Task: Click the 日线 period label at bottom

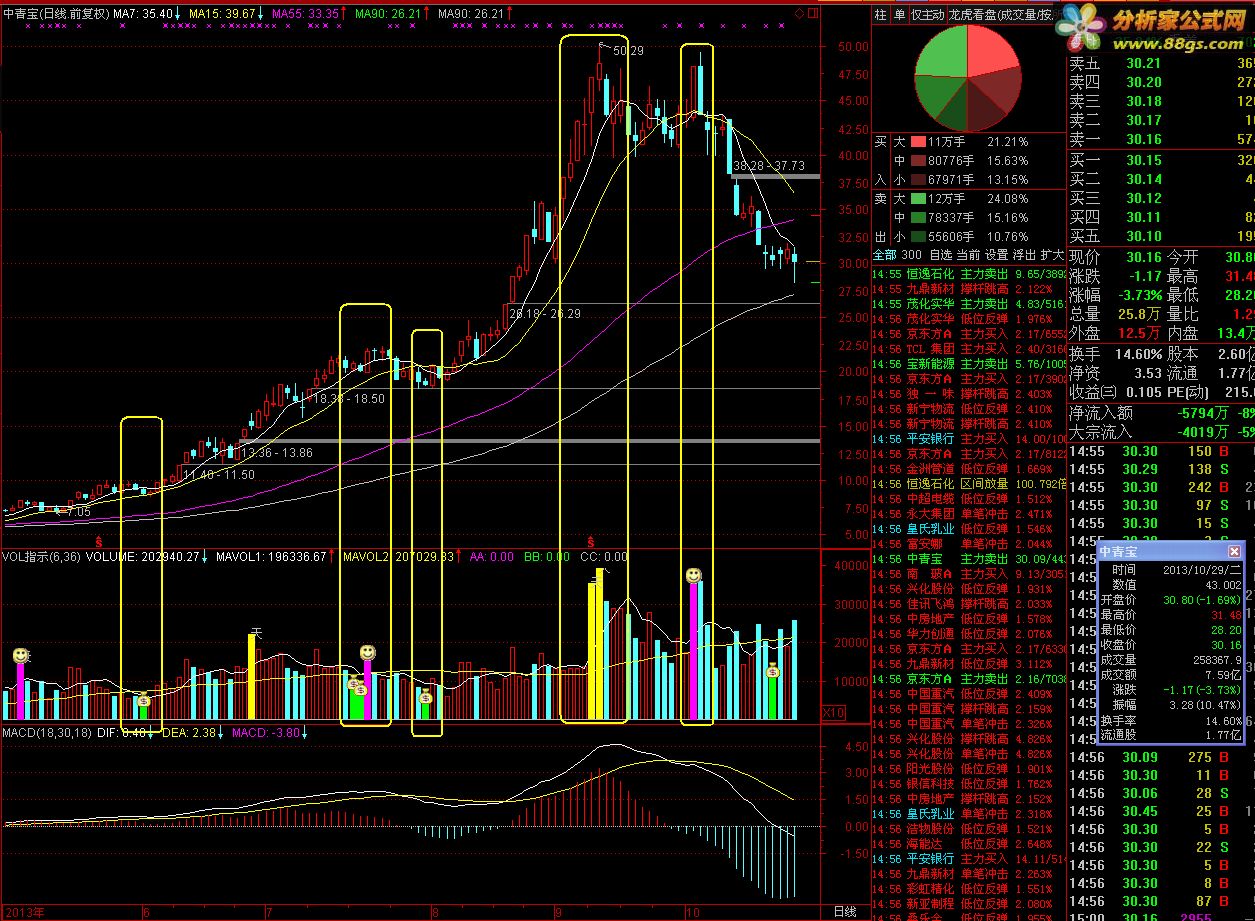Action: 844,912
